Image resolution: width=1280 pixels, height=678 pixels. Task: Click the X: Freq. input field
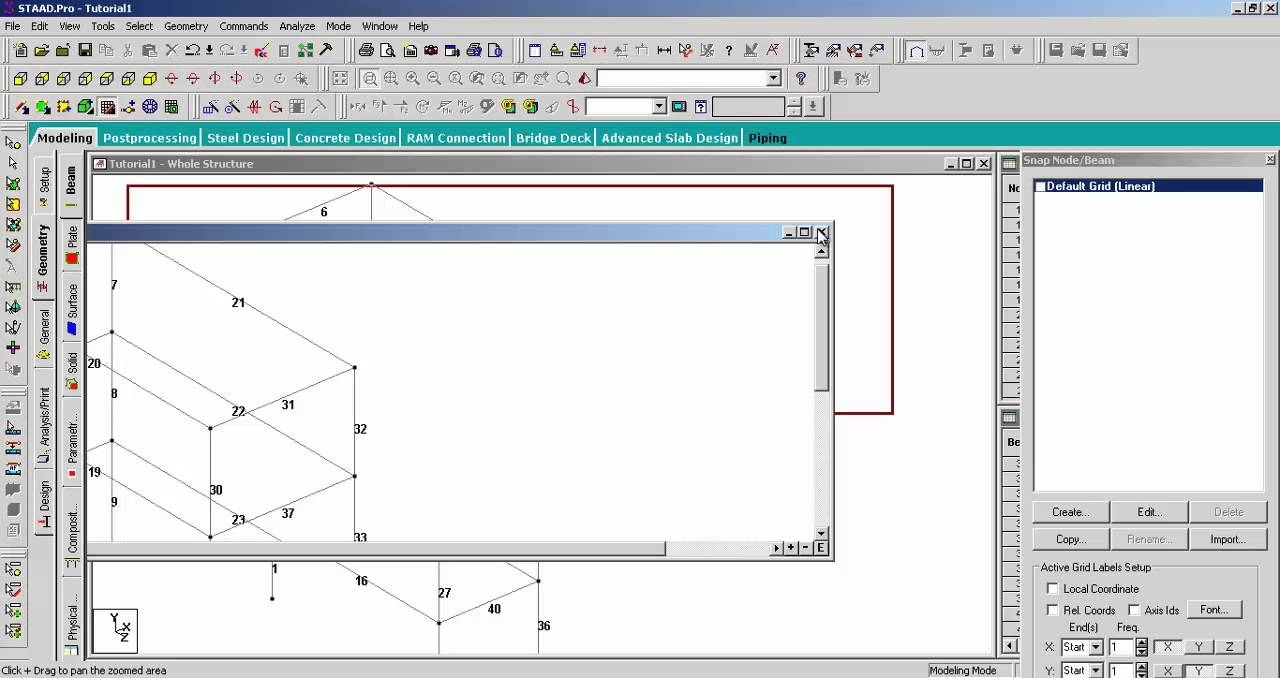[1122, 647]
